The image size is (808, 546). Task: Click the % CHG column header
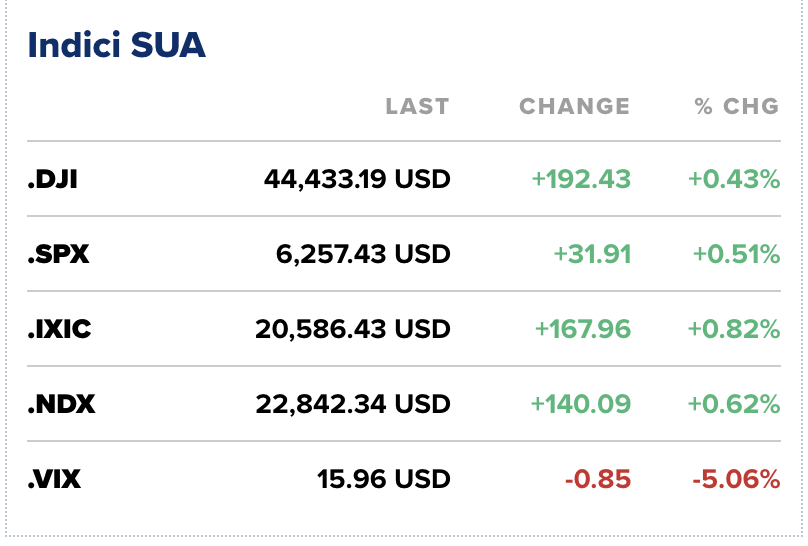[x=737, y=106]
